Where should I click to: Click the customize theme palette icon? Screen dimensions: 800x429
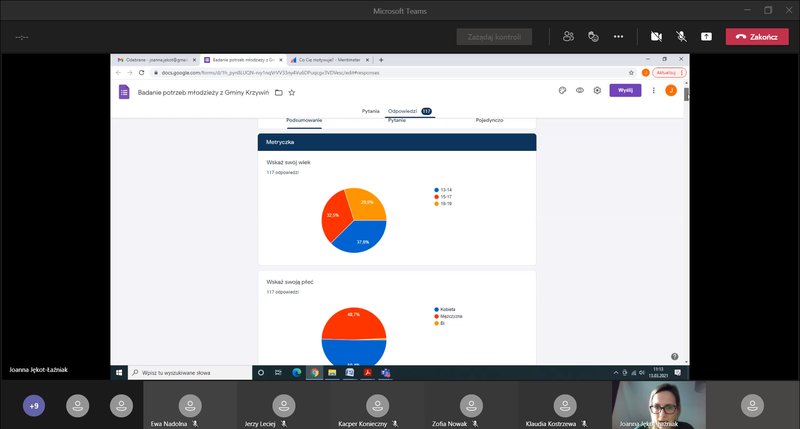pyautogui.click(x=562, y=90)
